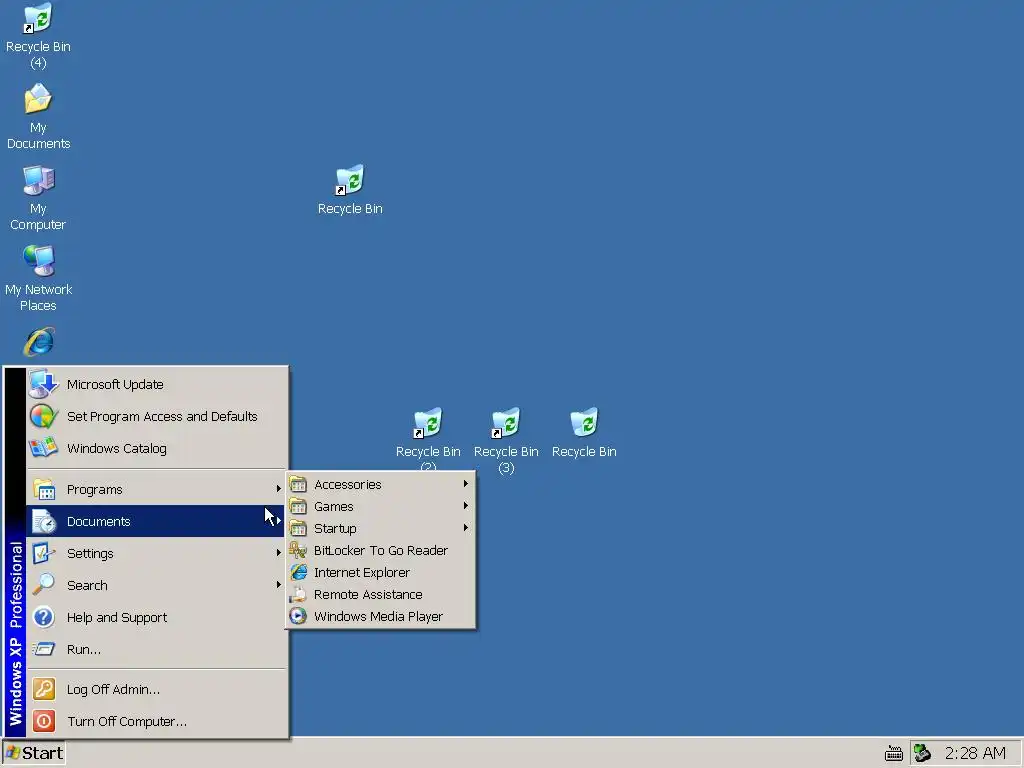Click the Log Off Admin key icon
This screenshot has width=1024, height=768.
tap(44, 689)
